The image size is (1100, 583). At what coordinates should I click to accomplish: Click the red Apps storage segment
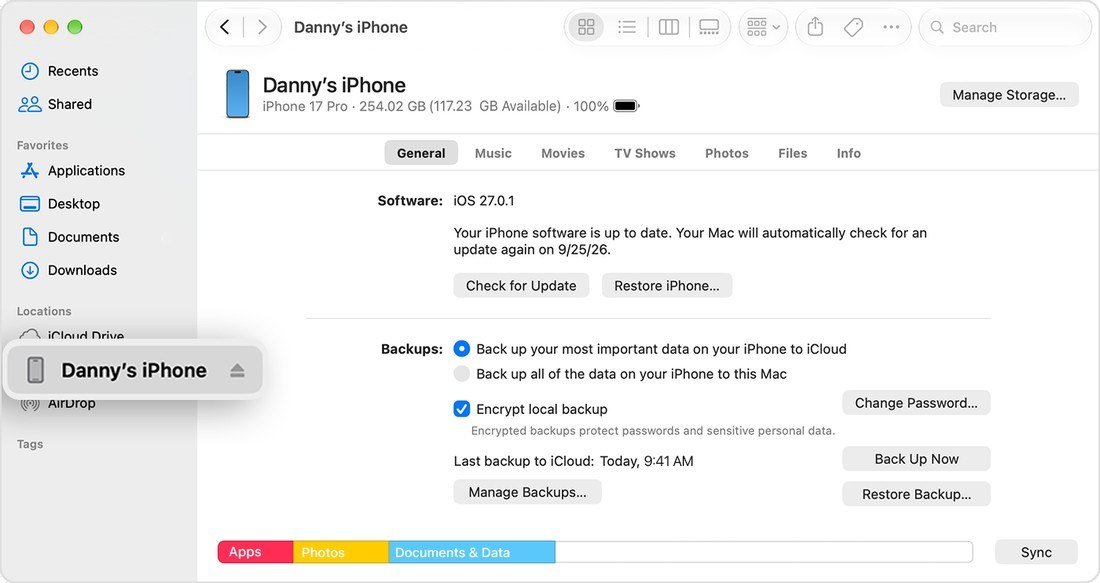pyautogui.click(x=255, y=552)
